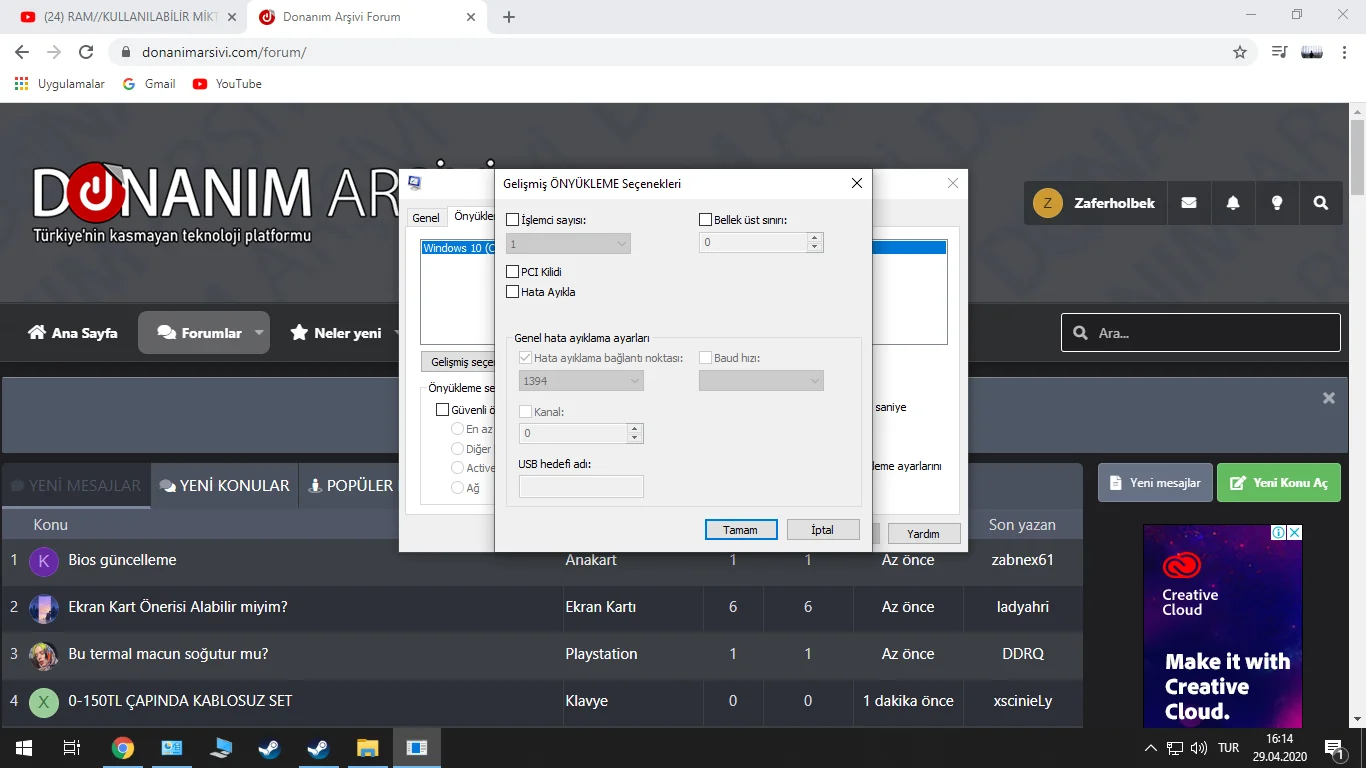Open Task View on the taskbar
The image size is (1366, 768).
(72, 748)
